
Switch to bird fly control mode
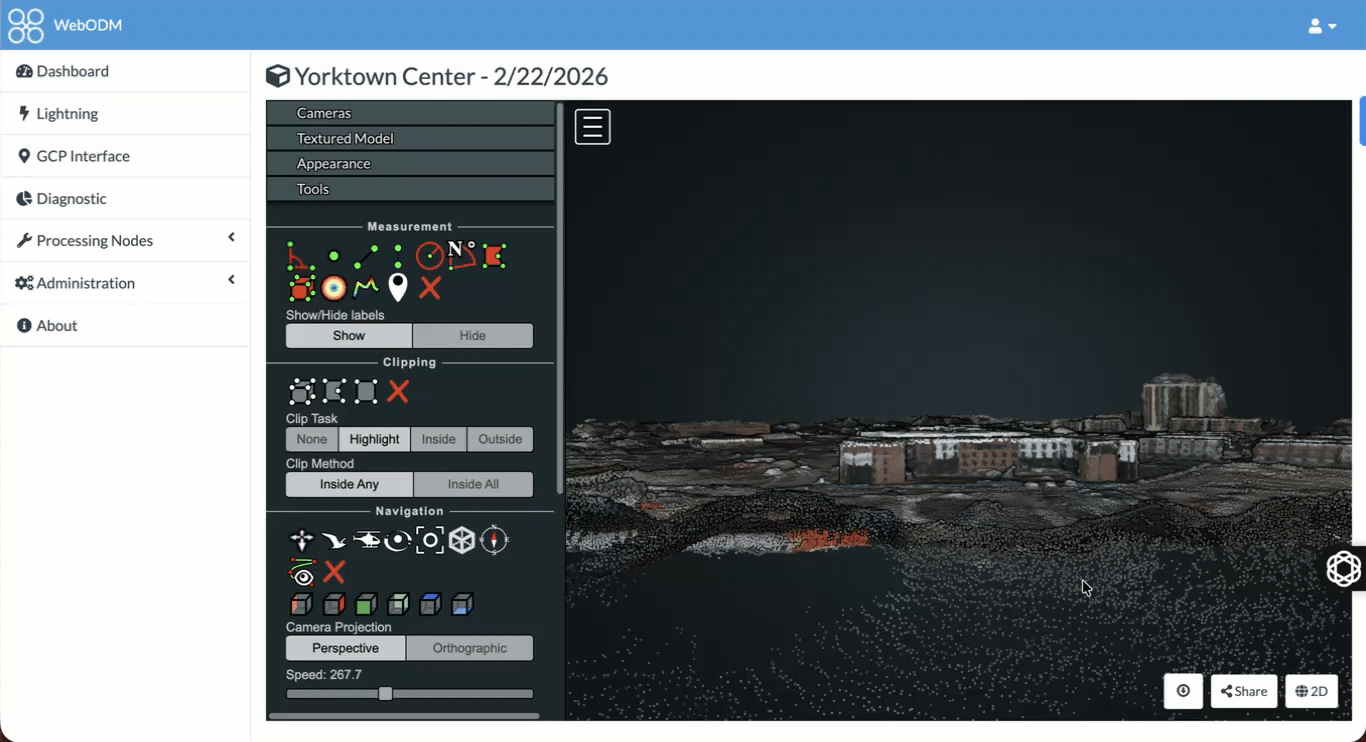[334, 541]
